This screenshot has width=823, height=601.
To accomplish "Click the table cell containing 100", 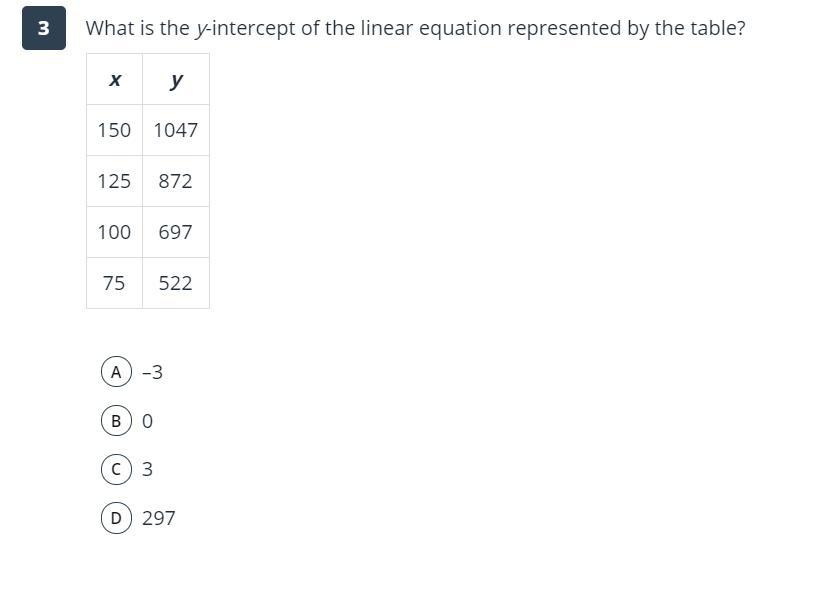I will pos(114,232).
